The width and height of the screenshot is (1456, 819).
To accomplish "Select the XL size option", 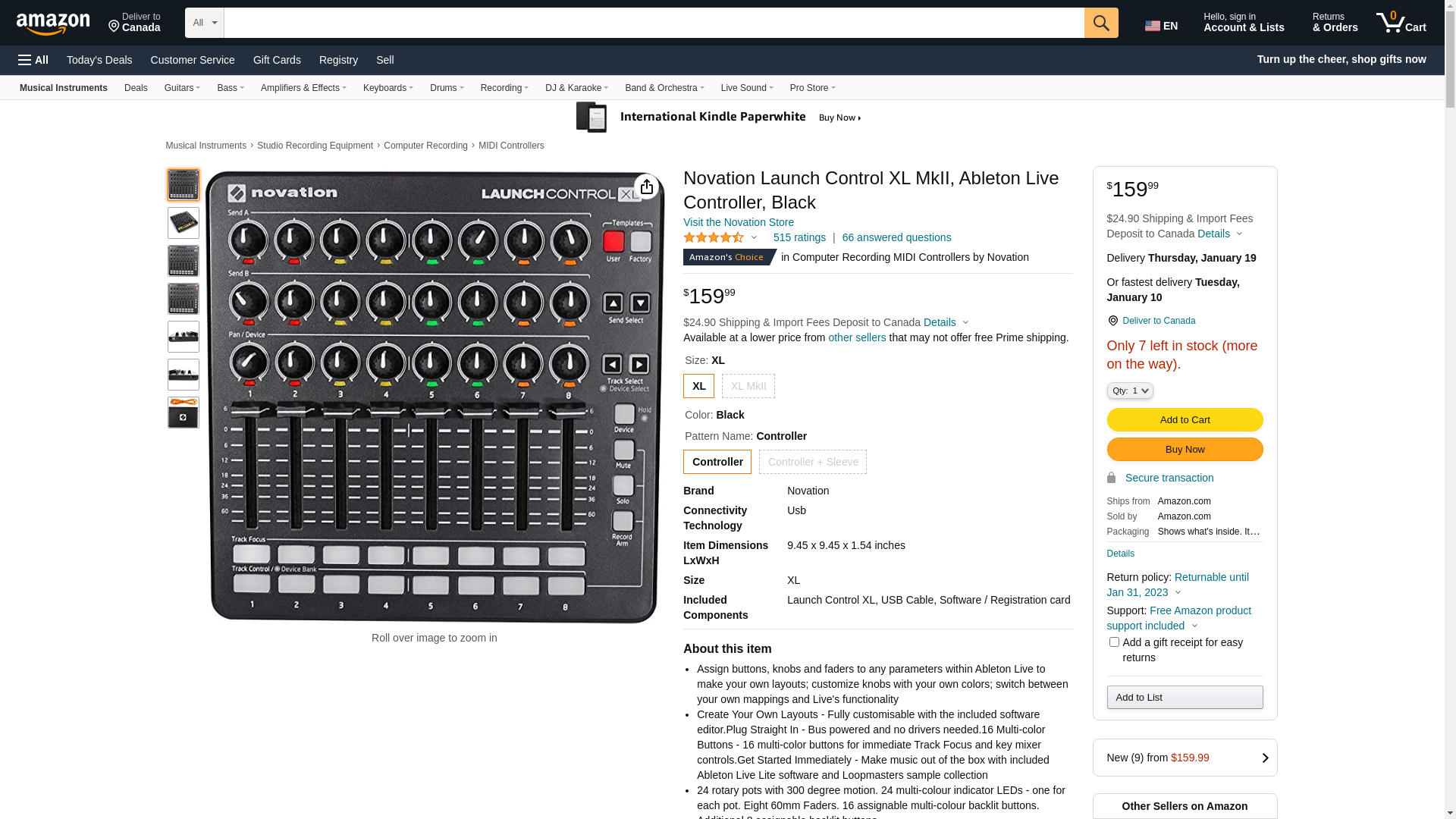I will 698,386.
